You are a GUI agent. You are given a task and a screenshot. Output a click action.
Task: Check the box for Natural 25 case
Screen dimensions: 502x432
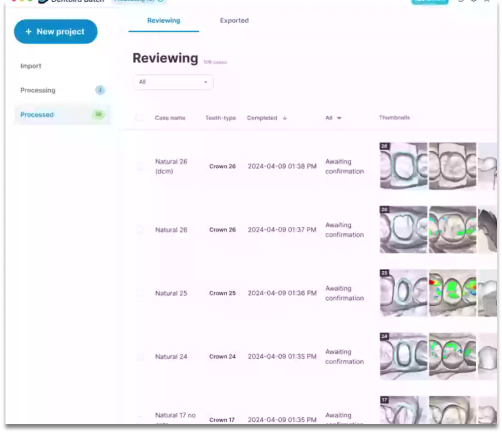pos(140,293)
